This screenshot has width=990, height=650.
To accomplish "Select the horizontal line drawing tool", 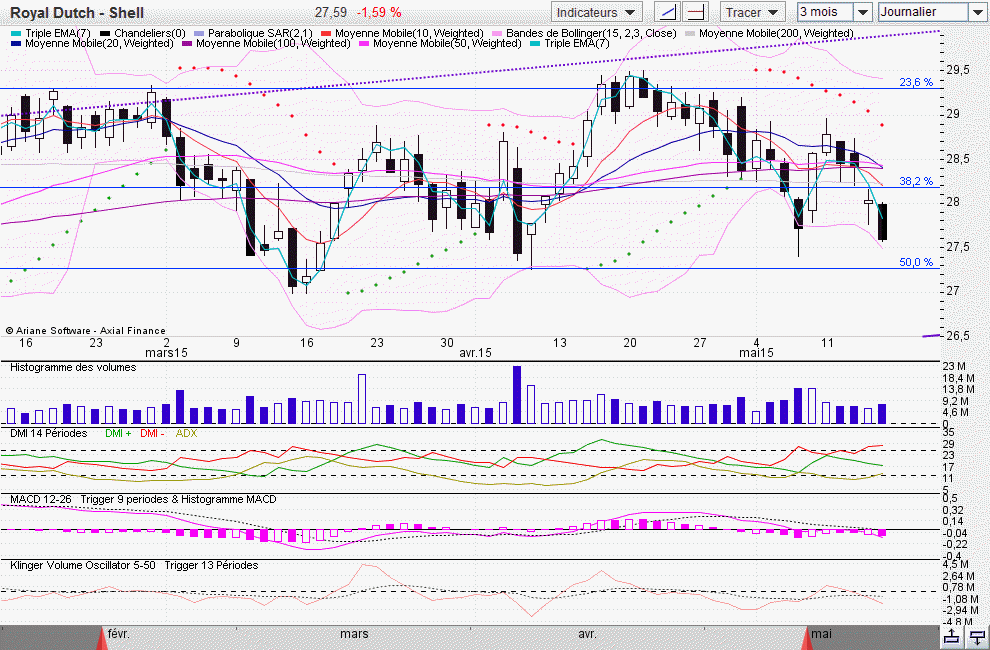I will tap(695, 12).
